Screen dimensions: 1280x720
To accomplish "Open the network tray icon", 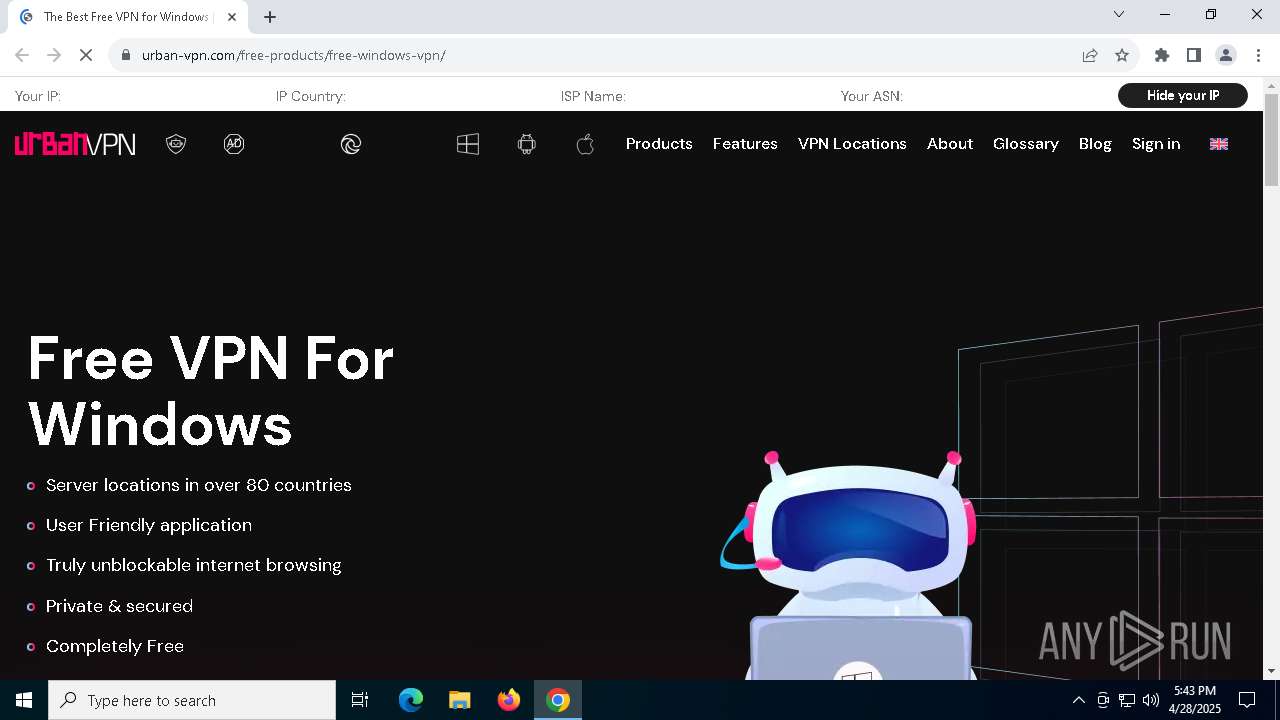I will pyautogui.click(x=1127, y=700).
